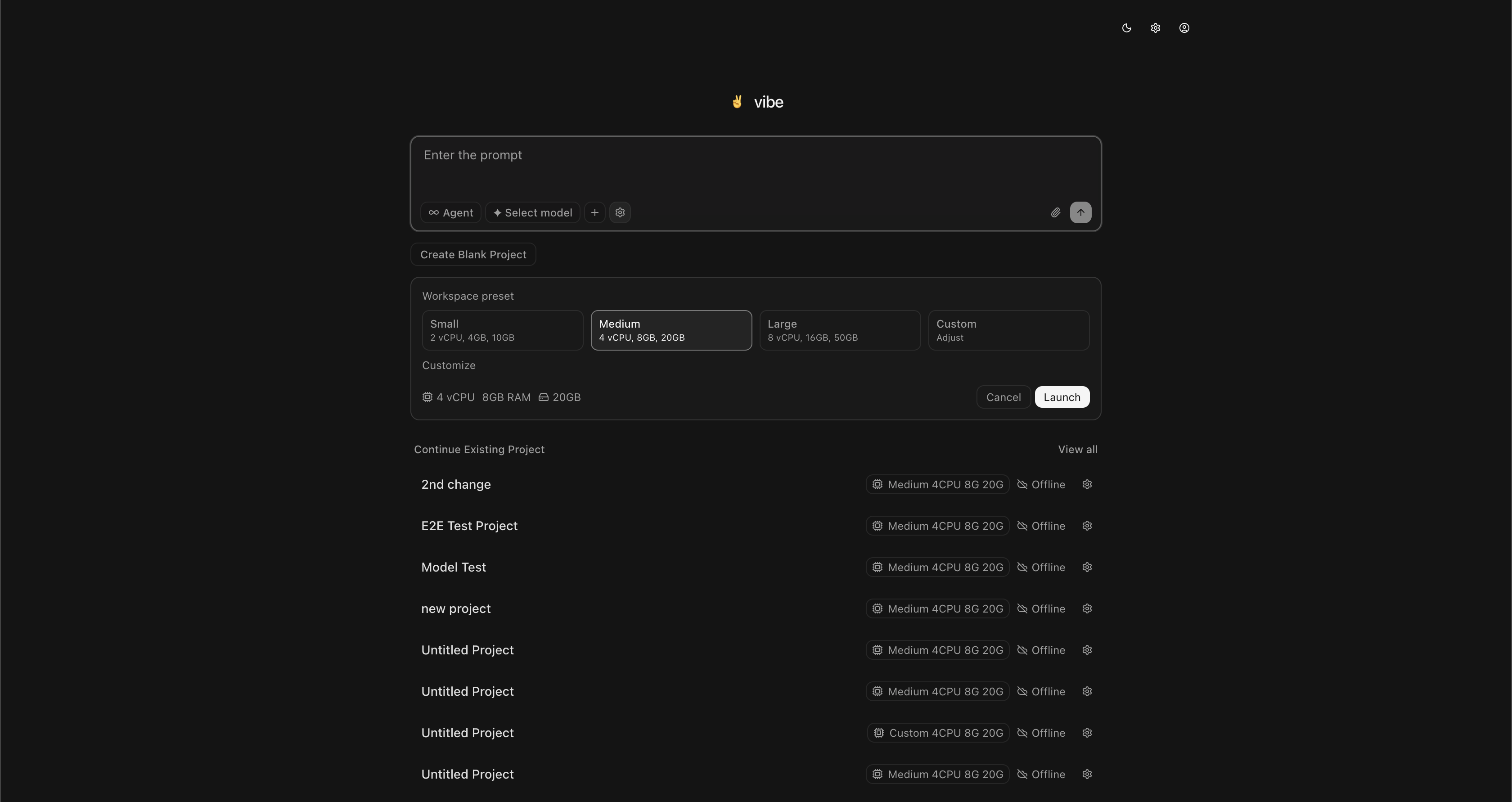Open prompt settings gear next to plus
The width and height of the screenshot is (1512, 802).
pyautogui.click(x=620, y=212)
